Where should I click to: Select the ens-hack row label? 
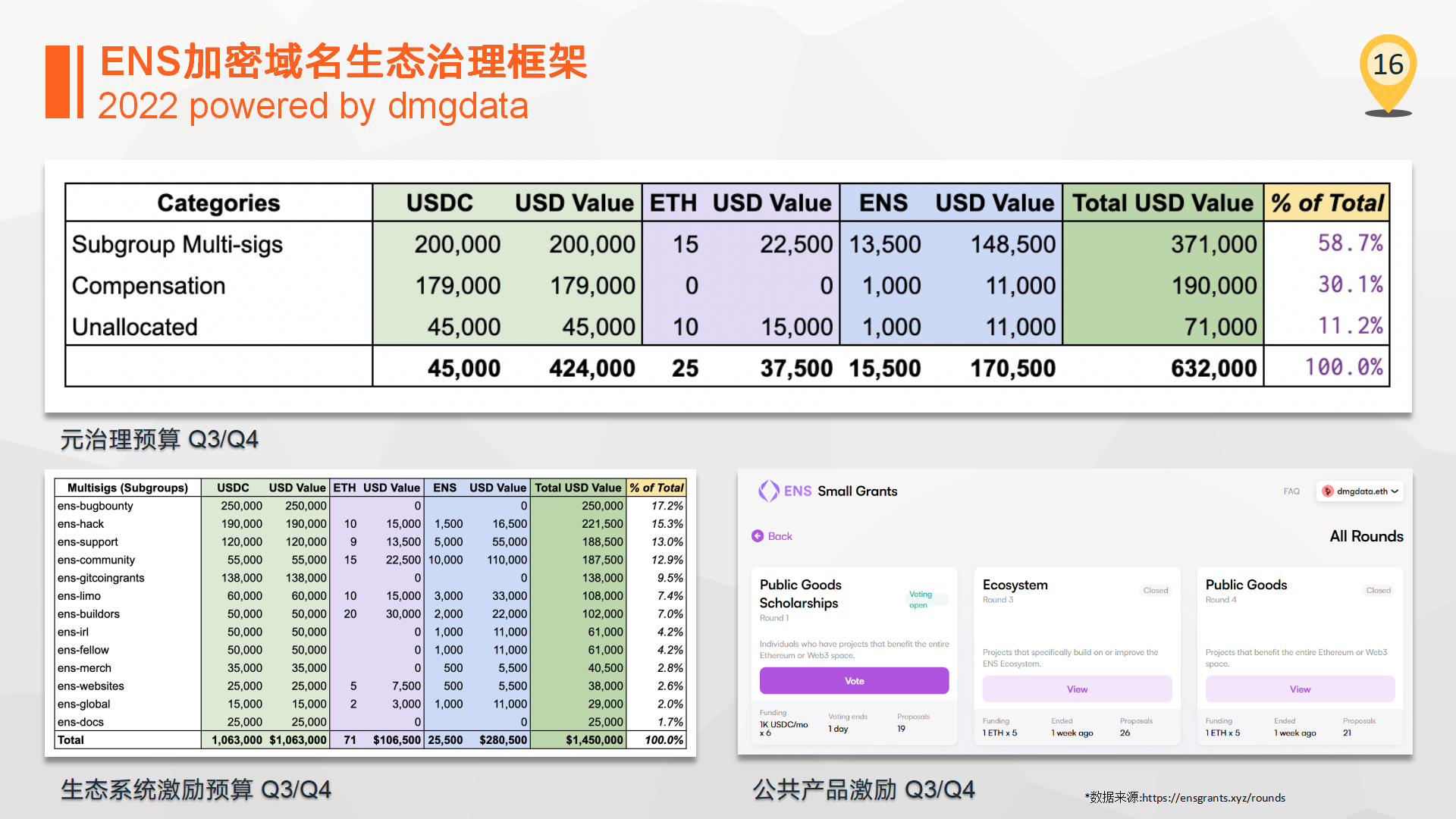pyautogui.click(x=81, y=524)
